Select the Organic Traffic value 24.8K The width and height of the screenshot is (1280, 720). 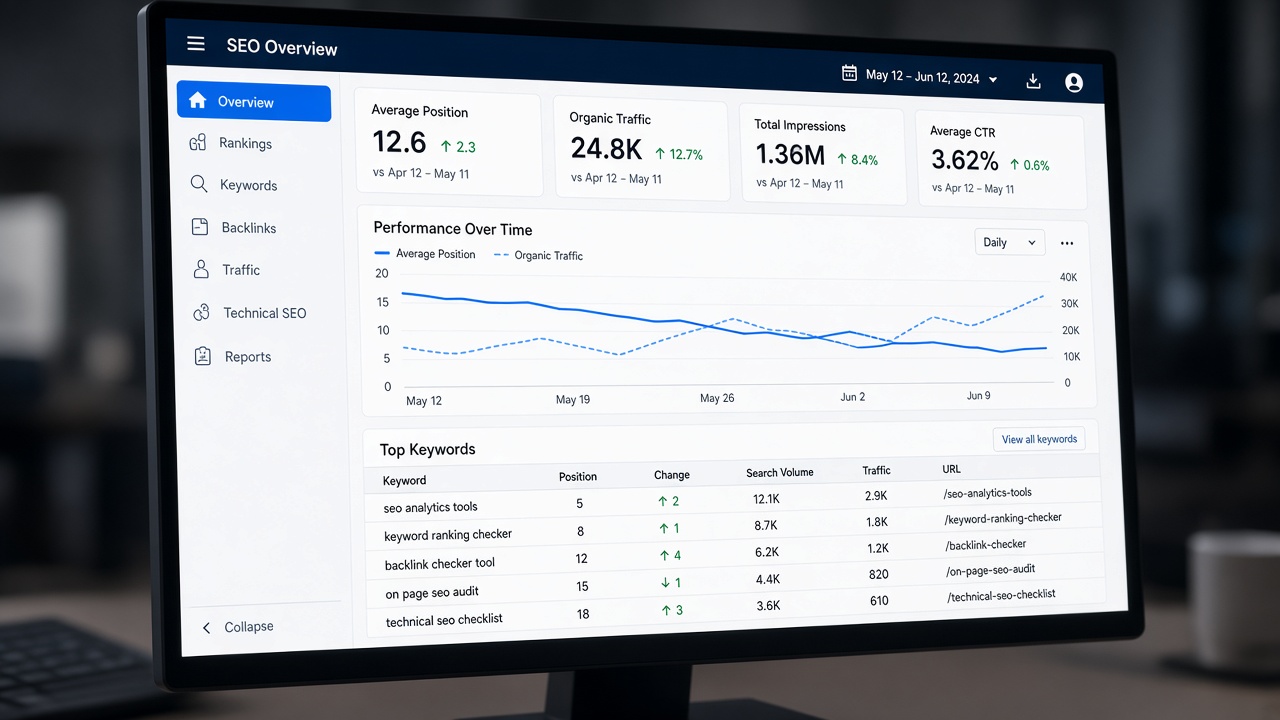[x=606, y=149]
